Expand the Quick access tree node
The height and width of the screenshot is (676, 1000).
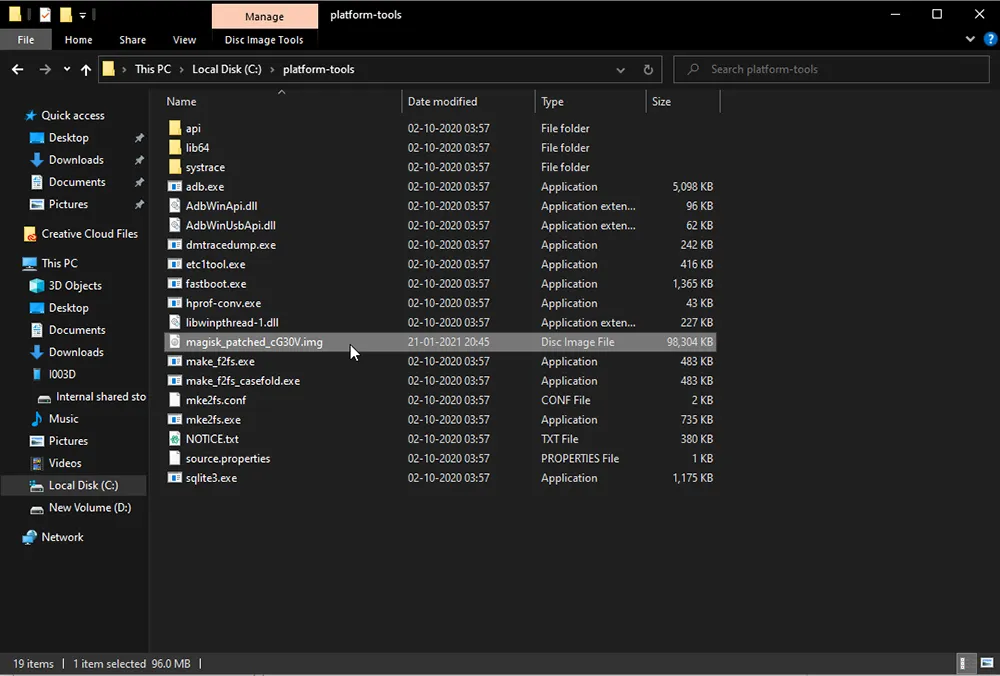[x=15, y=116]
